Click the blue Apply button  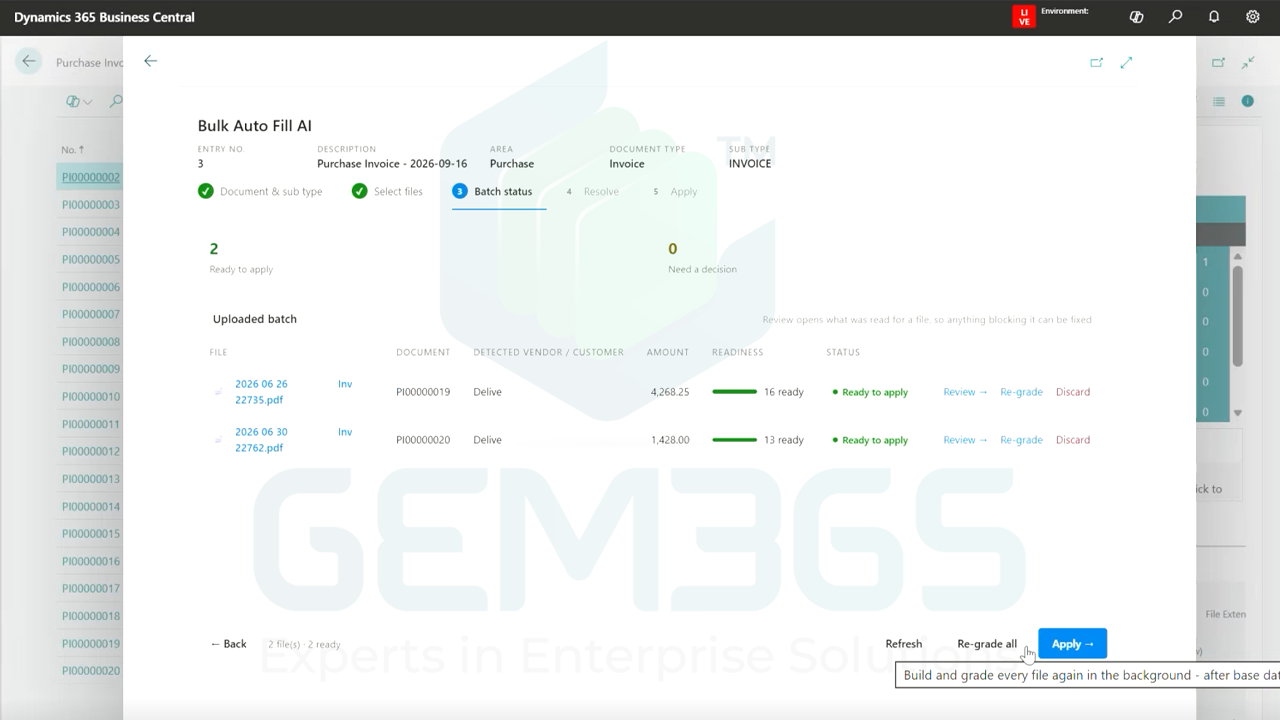1072,644
